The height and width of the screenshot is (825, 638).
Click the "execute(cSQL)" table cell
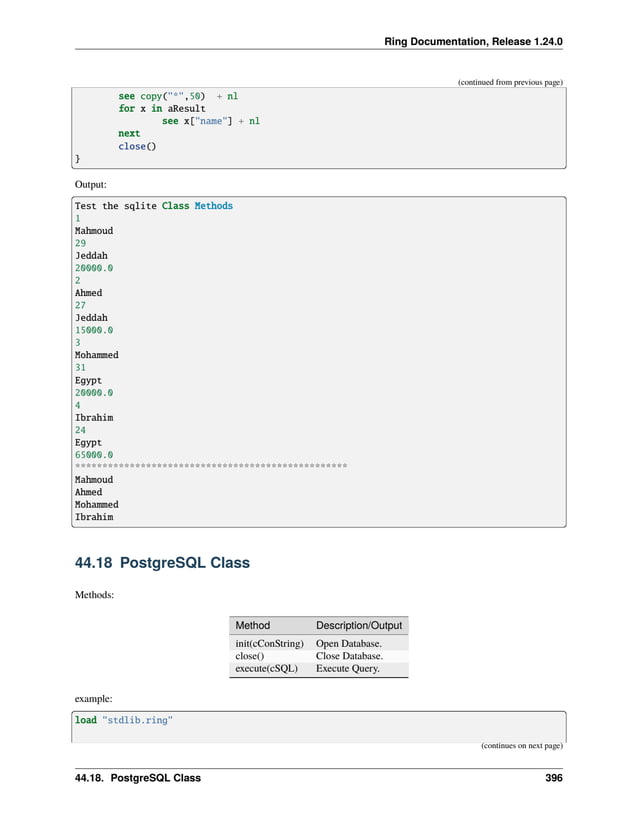tap(266, 669)
